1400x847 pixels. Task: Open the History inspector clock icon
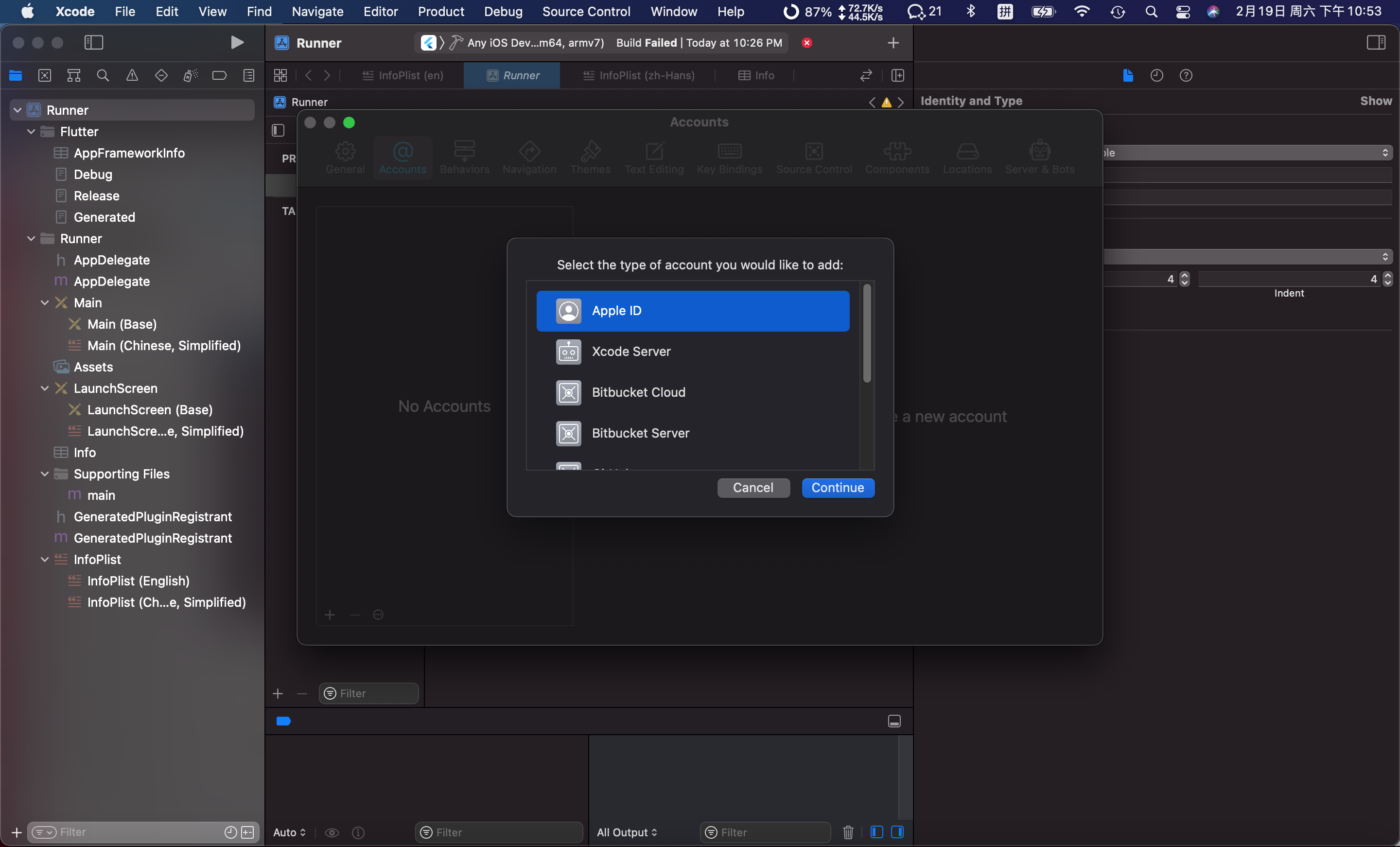point(1157,75)
